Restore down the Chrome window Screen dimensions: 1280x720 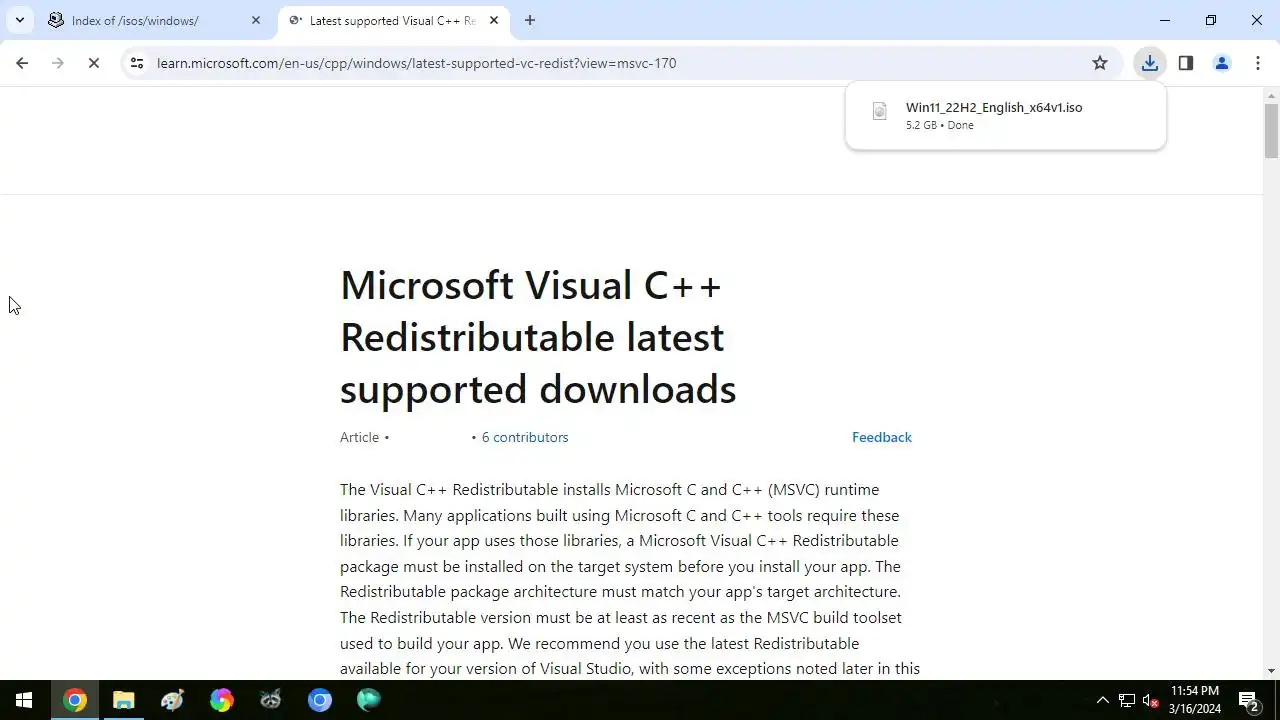[x=1211, y=20]
